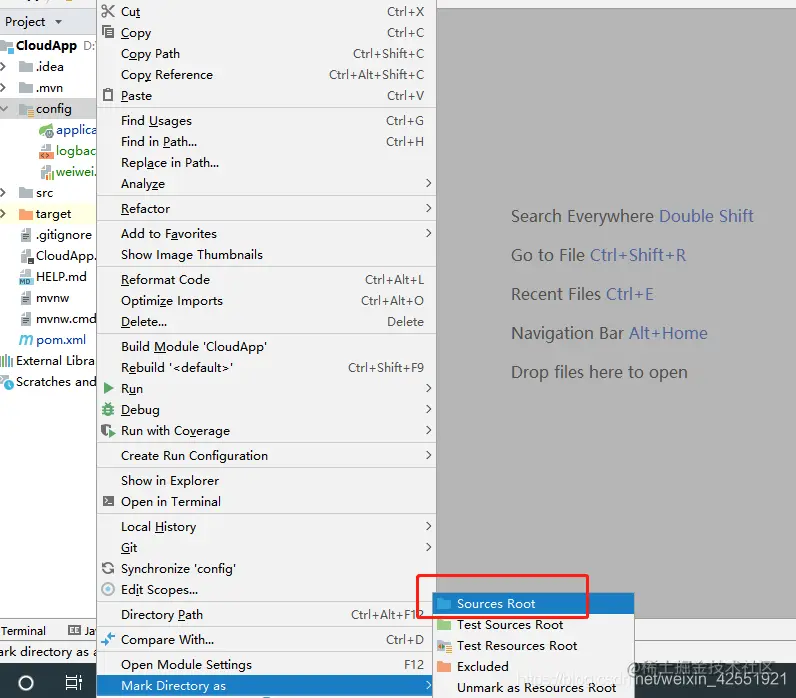Open the Project view dropdown arrow
Image resolution: width=796 pixels, height=698 pixels.
coord(58,22)
